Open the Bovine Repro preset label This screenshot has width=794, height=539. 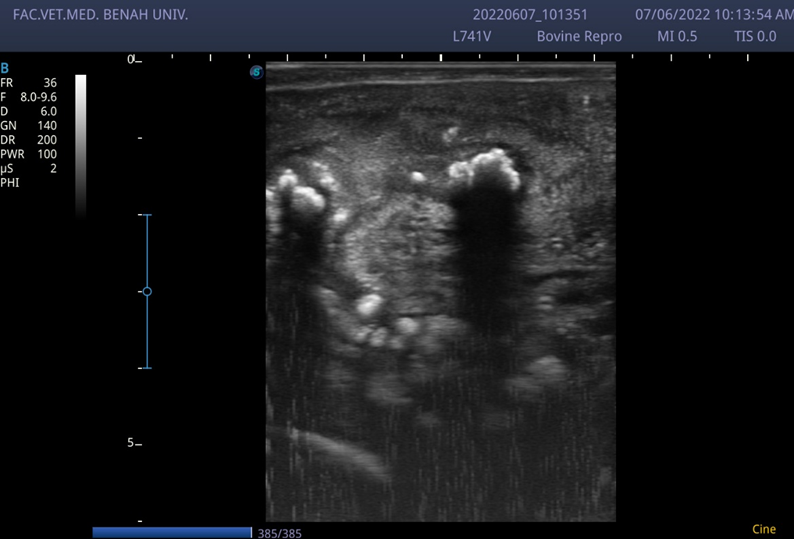pyautogui.click(x=579, y=36)
